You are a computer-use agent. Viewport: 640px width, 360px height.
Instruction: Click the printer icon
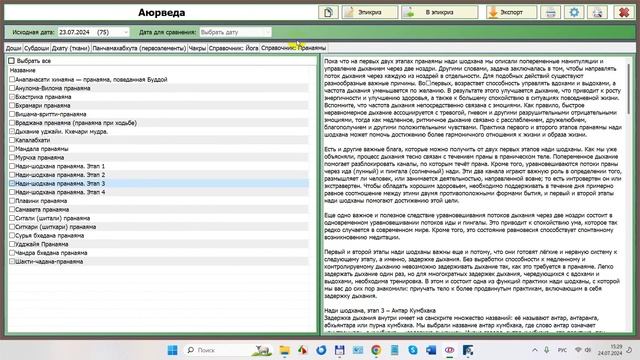(x=550, y=12)
